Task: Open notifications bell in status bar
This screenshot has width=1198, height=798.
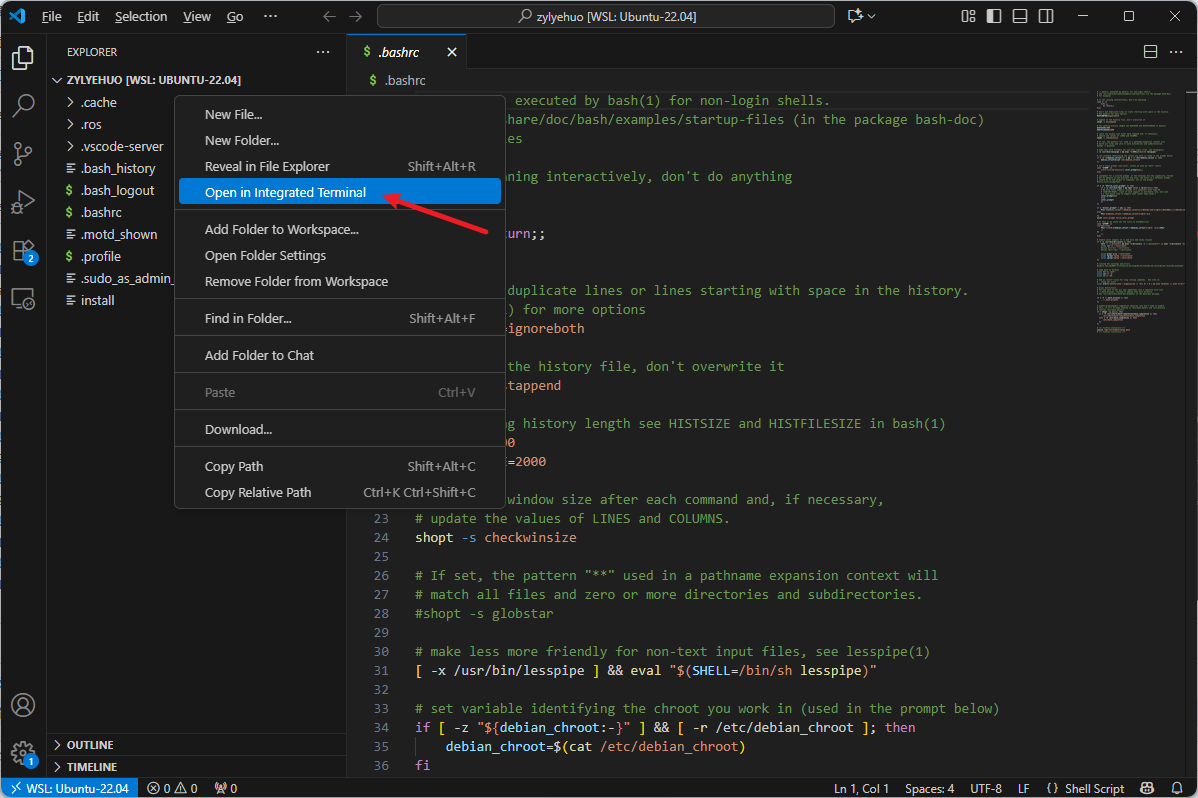Action: tap(1177, 788)
